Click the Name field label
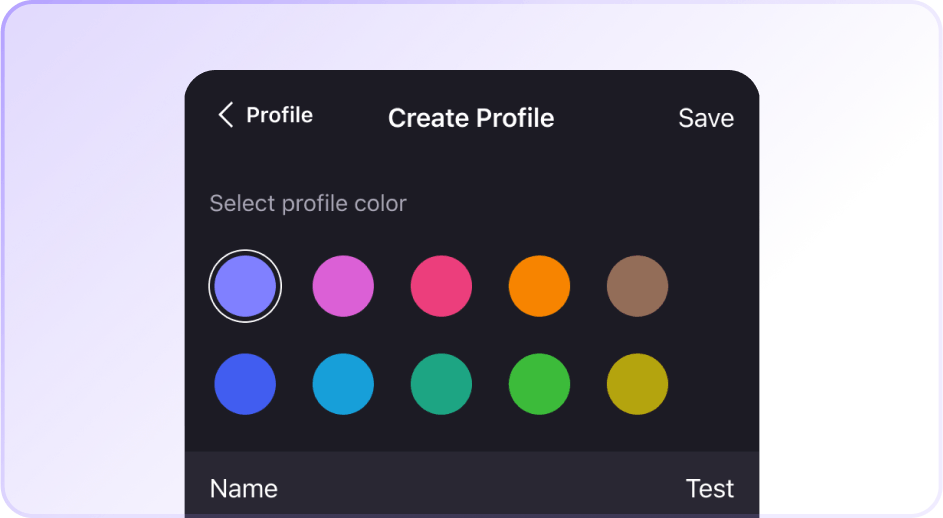 [x=243, y=489]
